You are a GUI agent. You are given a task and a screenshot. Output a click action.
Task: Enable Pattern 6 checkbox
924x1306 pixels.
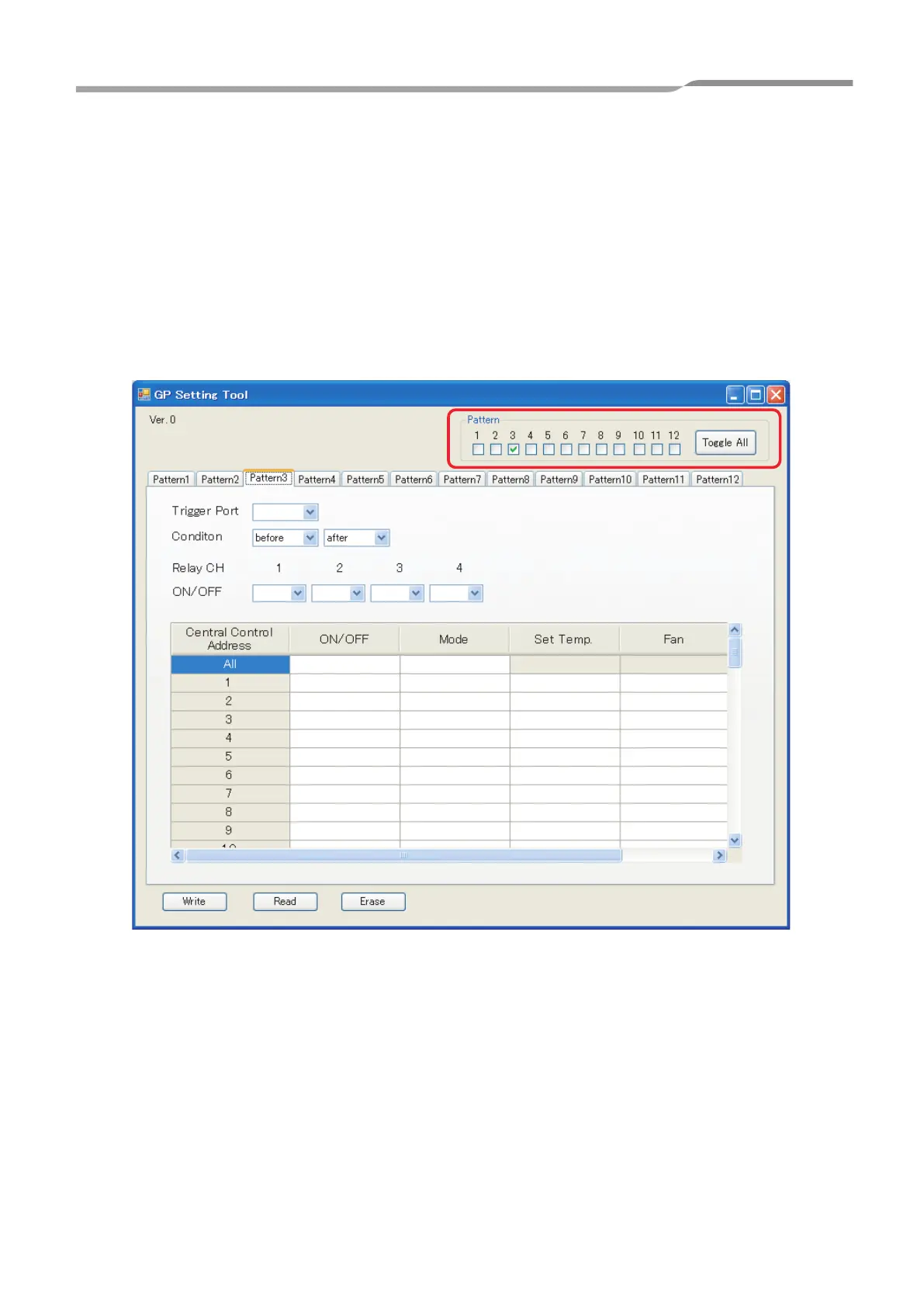(566, 449)
